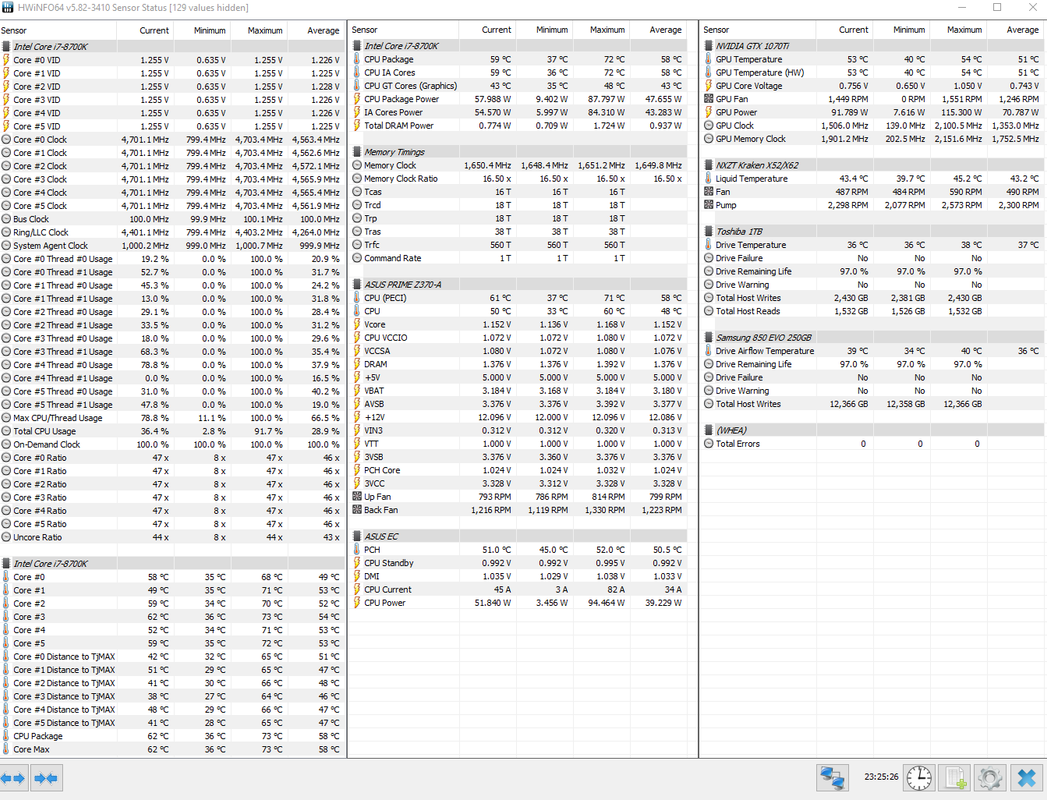Select the Toshiba 1TB group header
The image size is (1047, 800).
(x=872, y=232)
